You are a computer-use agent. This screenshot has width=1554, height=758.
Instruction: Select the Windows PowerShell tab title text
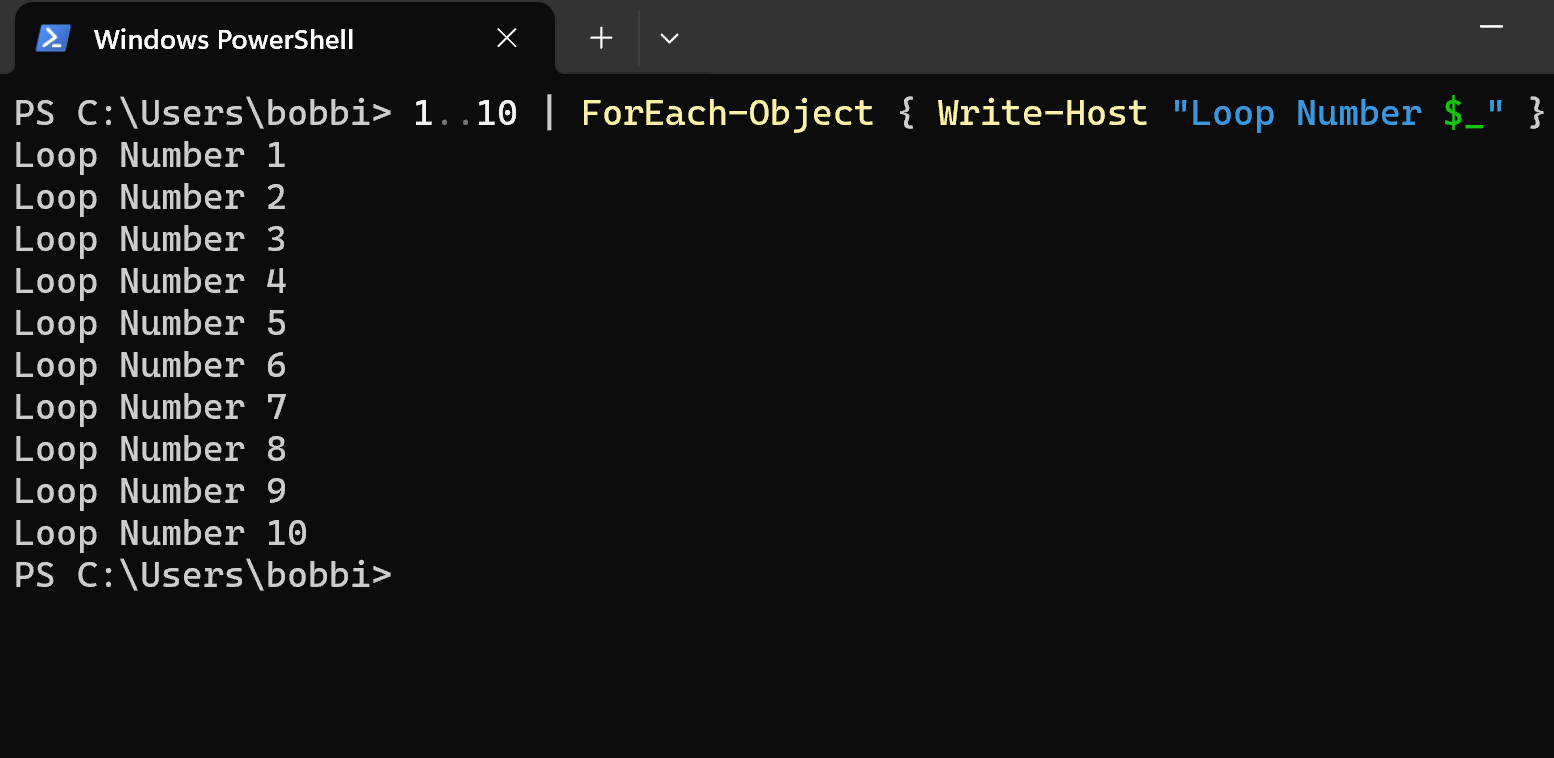click(223, 38)
